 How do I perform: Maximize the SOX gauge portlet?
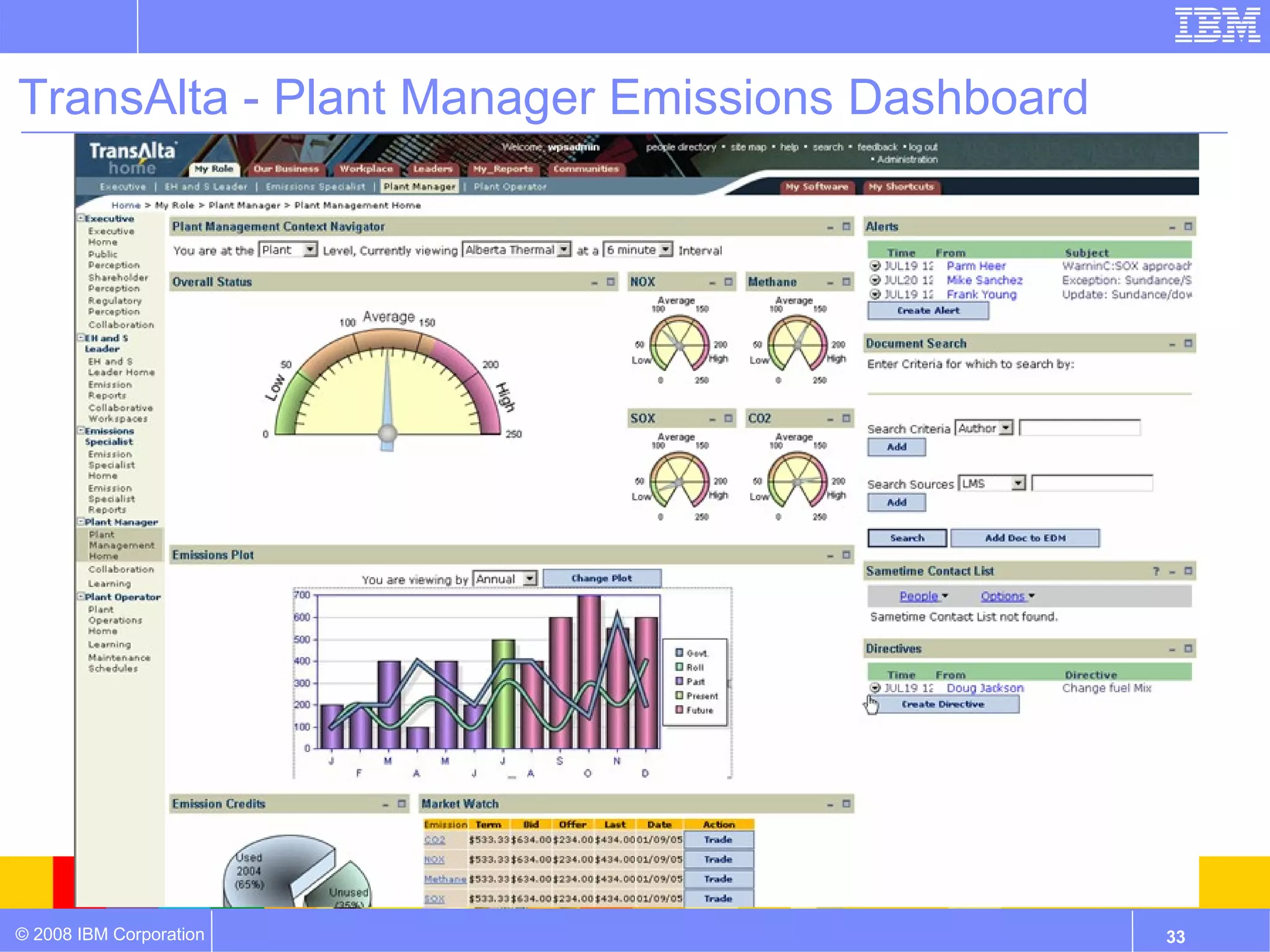[729, 418]
